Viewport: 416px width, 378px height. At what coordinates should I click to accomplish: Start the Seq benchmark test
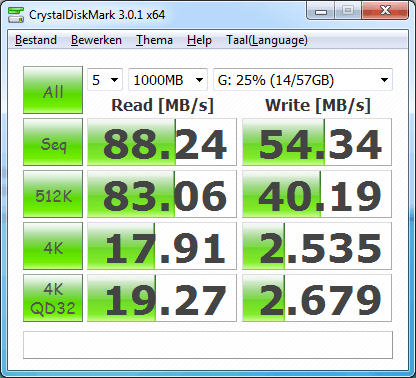53,142
